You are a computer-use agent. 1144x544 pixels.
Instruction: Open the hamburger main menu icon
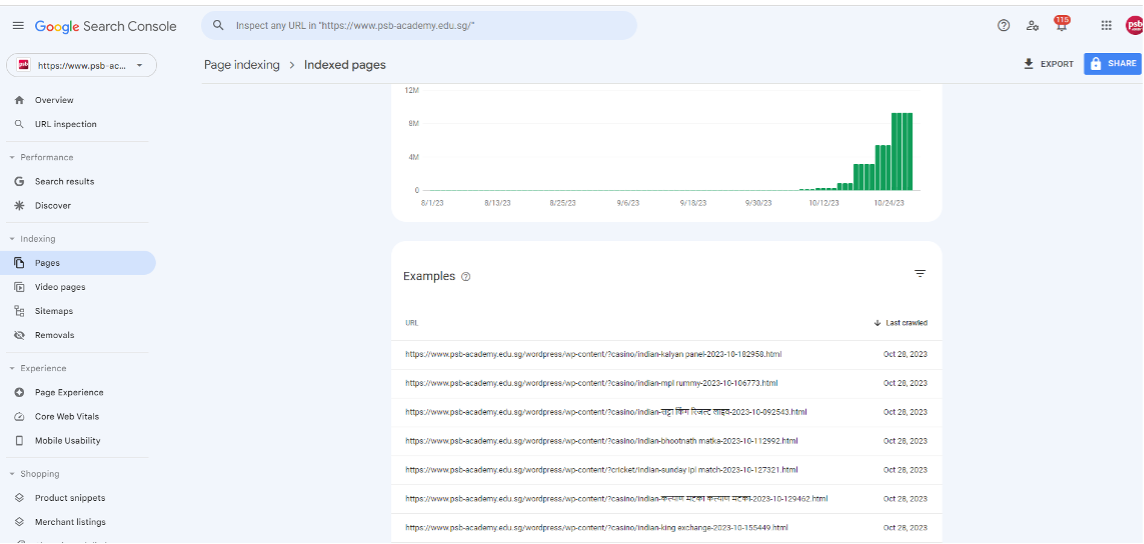pyautogui.click(x=18, y=26)
